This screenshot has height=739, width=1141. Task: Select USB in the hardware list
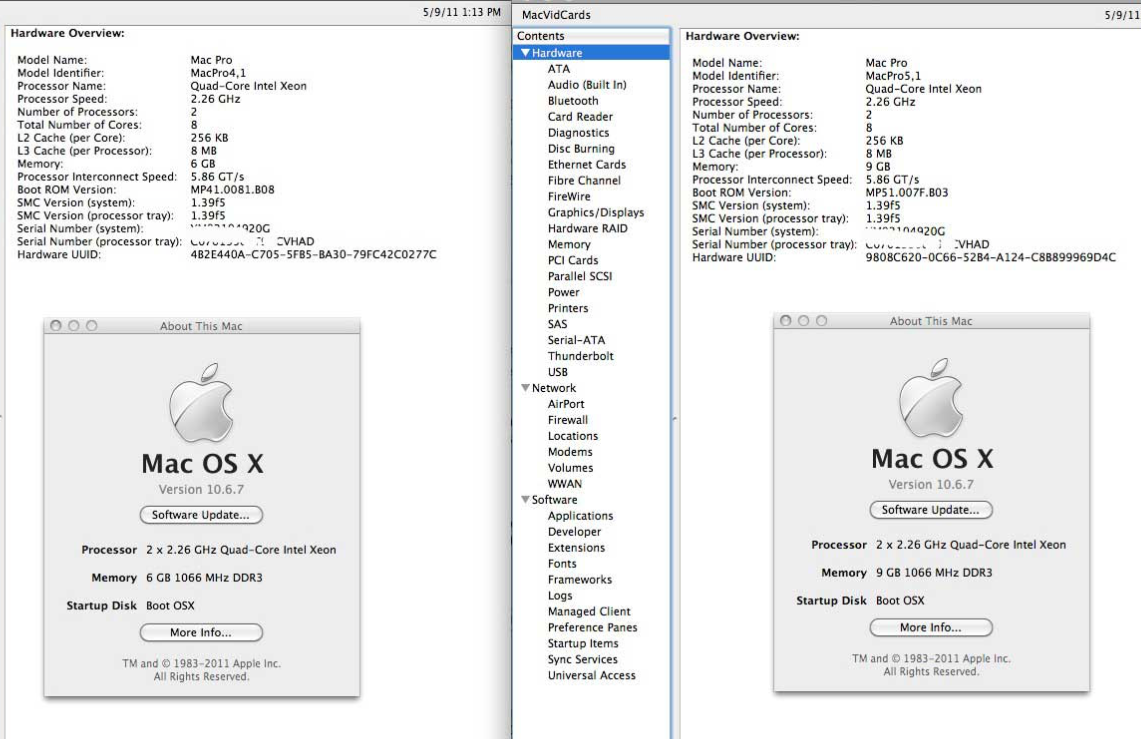(557, 373)
